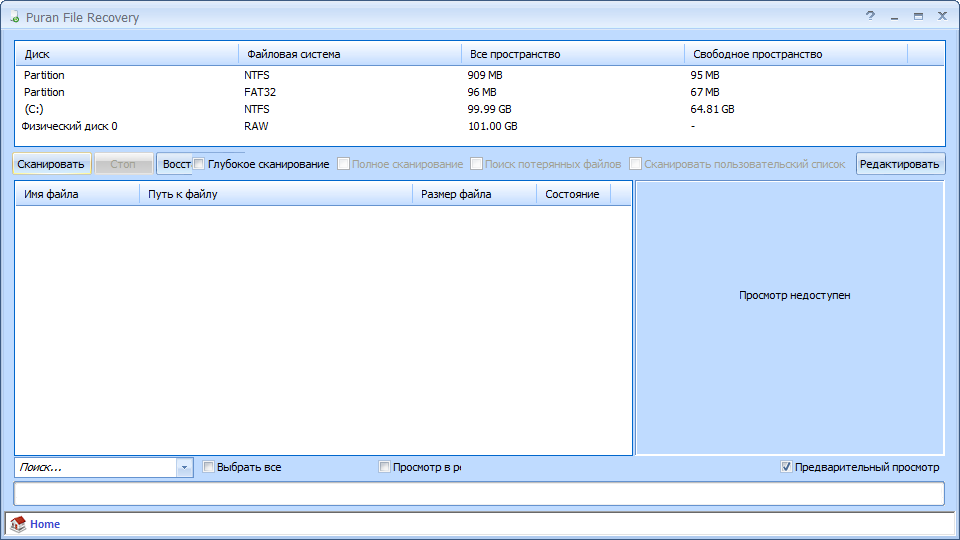
Task: Enable Глубокое сканирование checkbox
Action: [x=199, y=164]
